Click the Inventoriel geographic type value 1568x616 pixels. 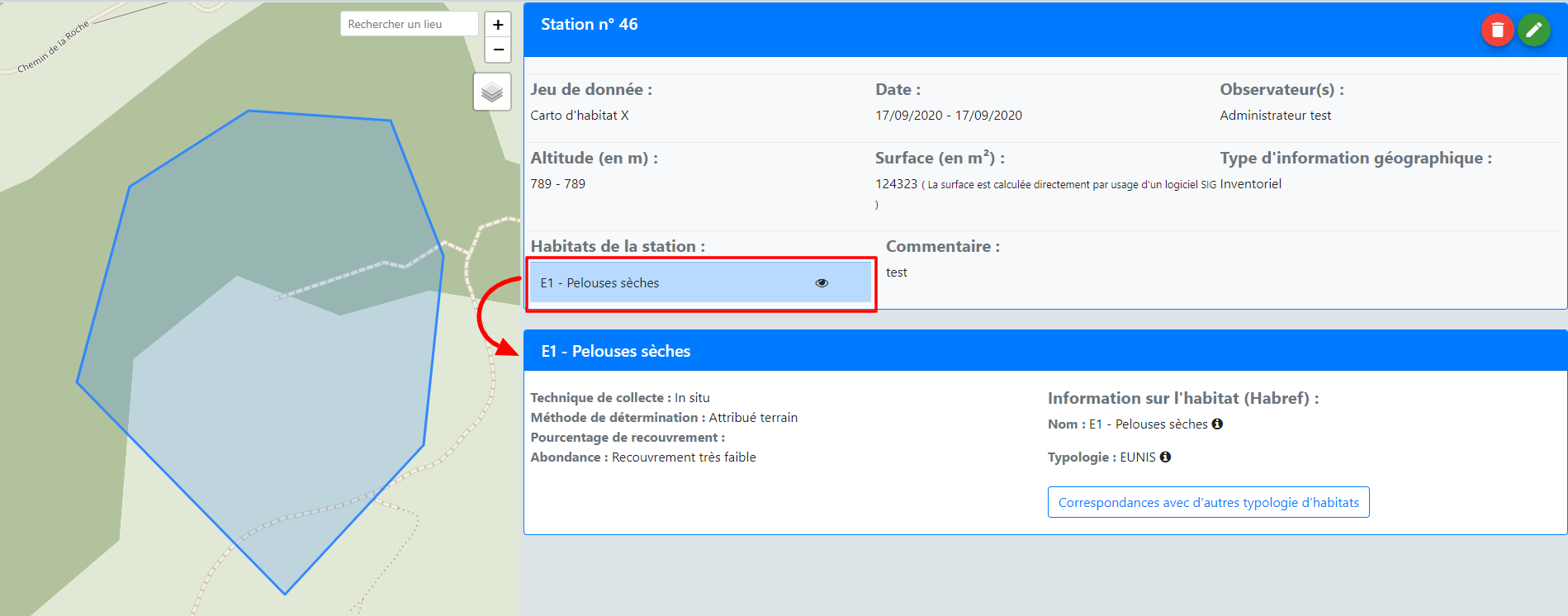tap(1251, 184)
